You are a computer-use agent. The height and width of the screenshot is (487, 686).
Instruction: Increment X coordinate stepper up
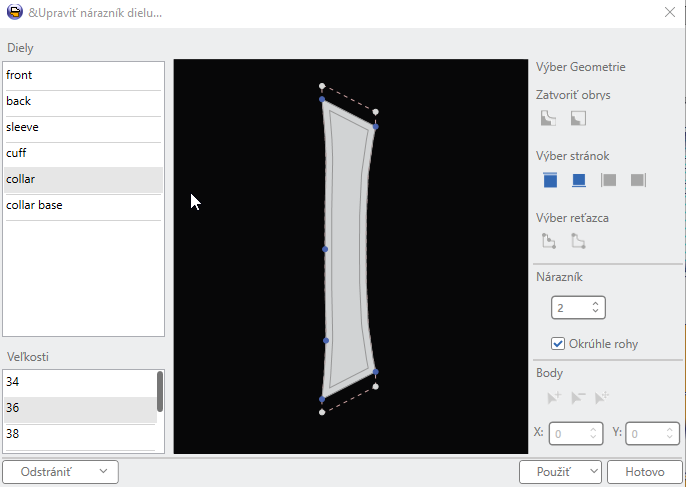tap(593, 429)
